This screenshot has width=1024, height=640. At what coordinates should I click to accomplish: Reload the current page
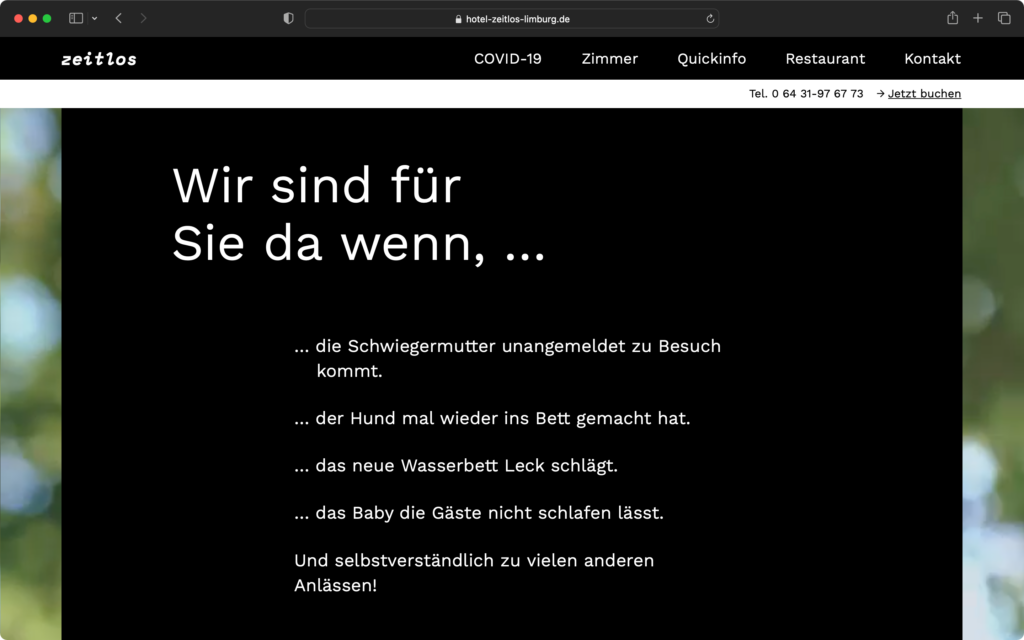(x=709, y=17)
